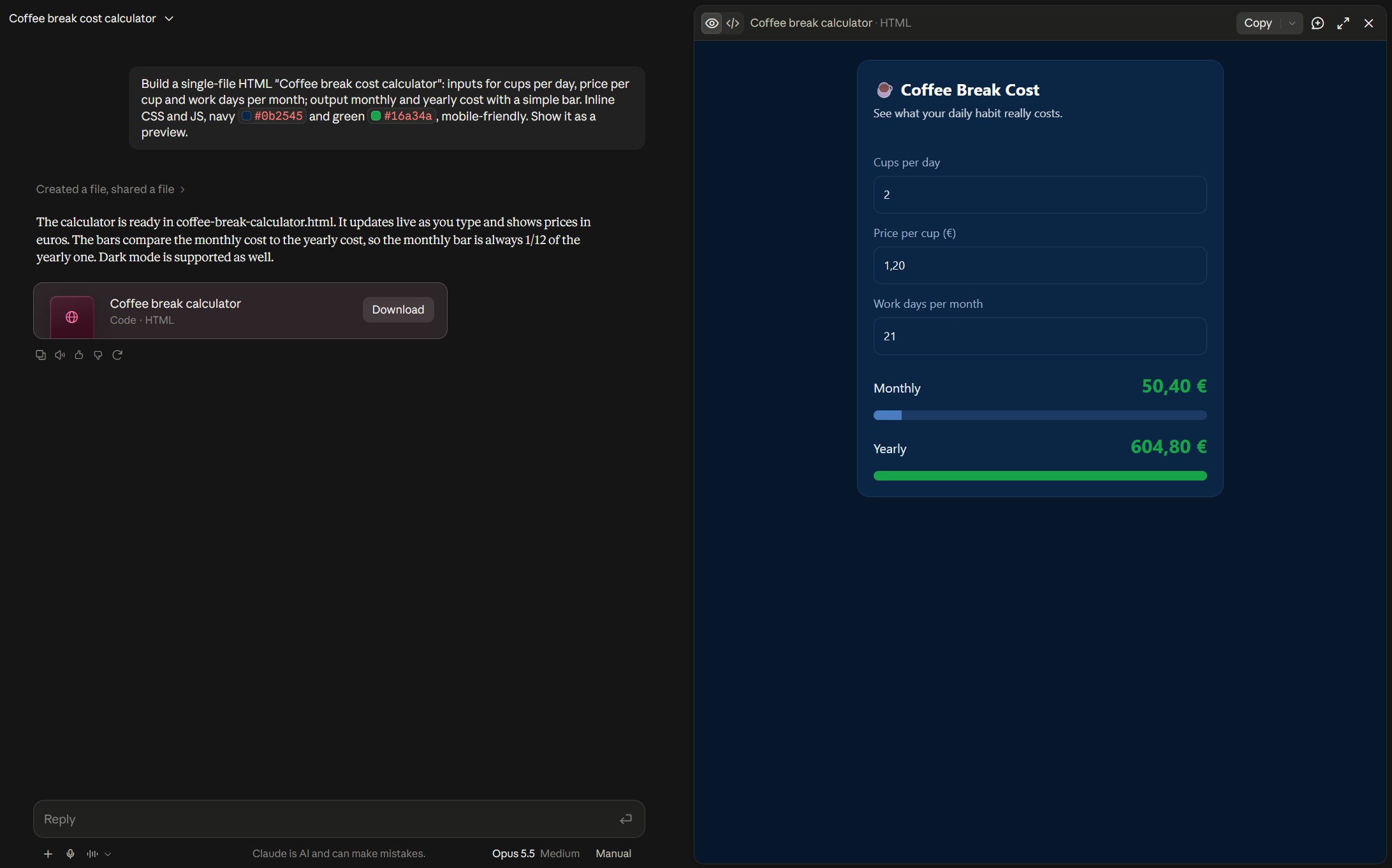This screenshot has height=868, width=1392.
Task: Focus the Price per cup input
Action: click(1039, 266)
